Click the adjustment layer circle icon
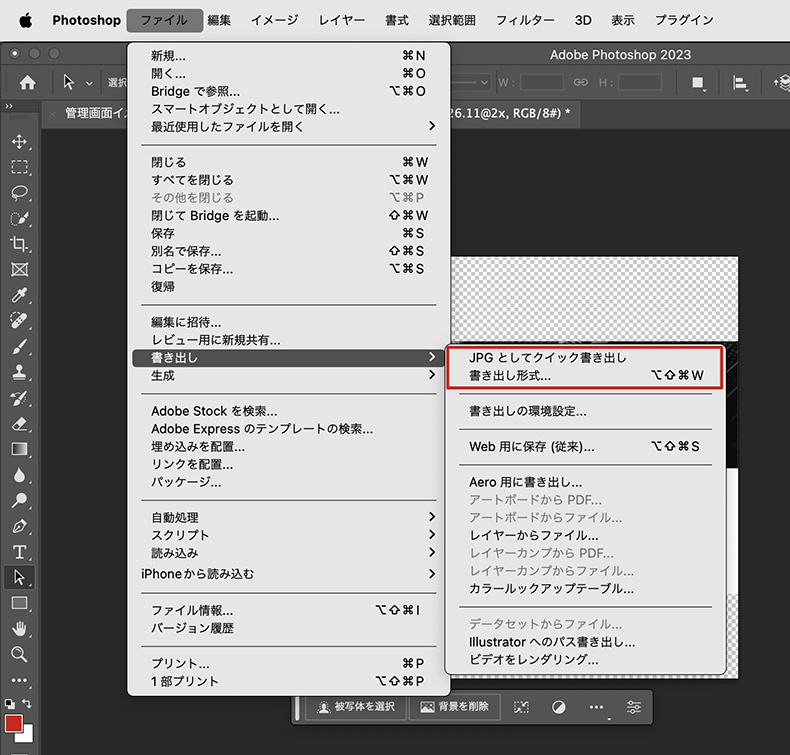Screen dimensions: 790x755 tap(558, 707)
